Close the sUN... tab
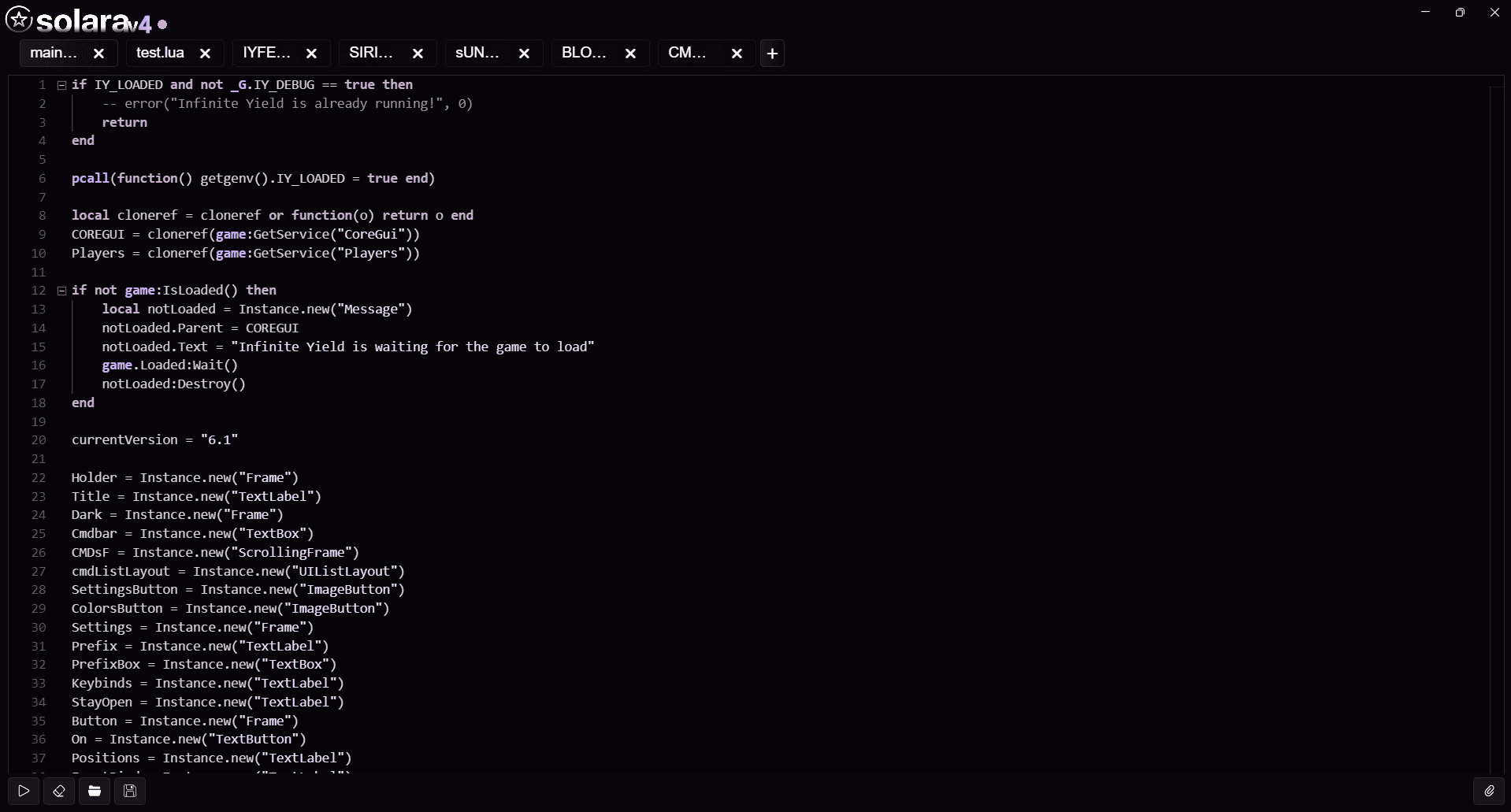Image resolution: width=1511 pixels, height=812 pixels. (x=524, y=54)
